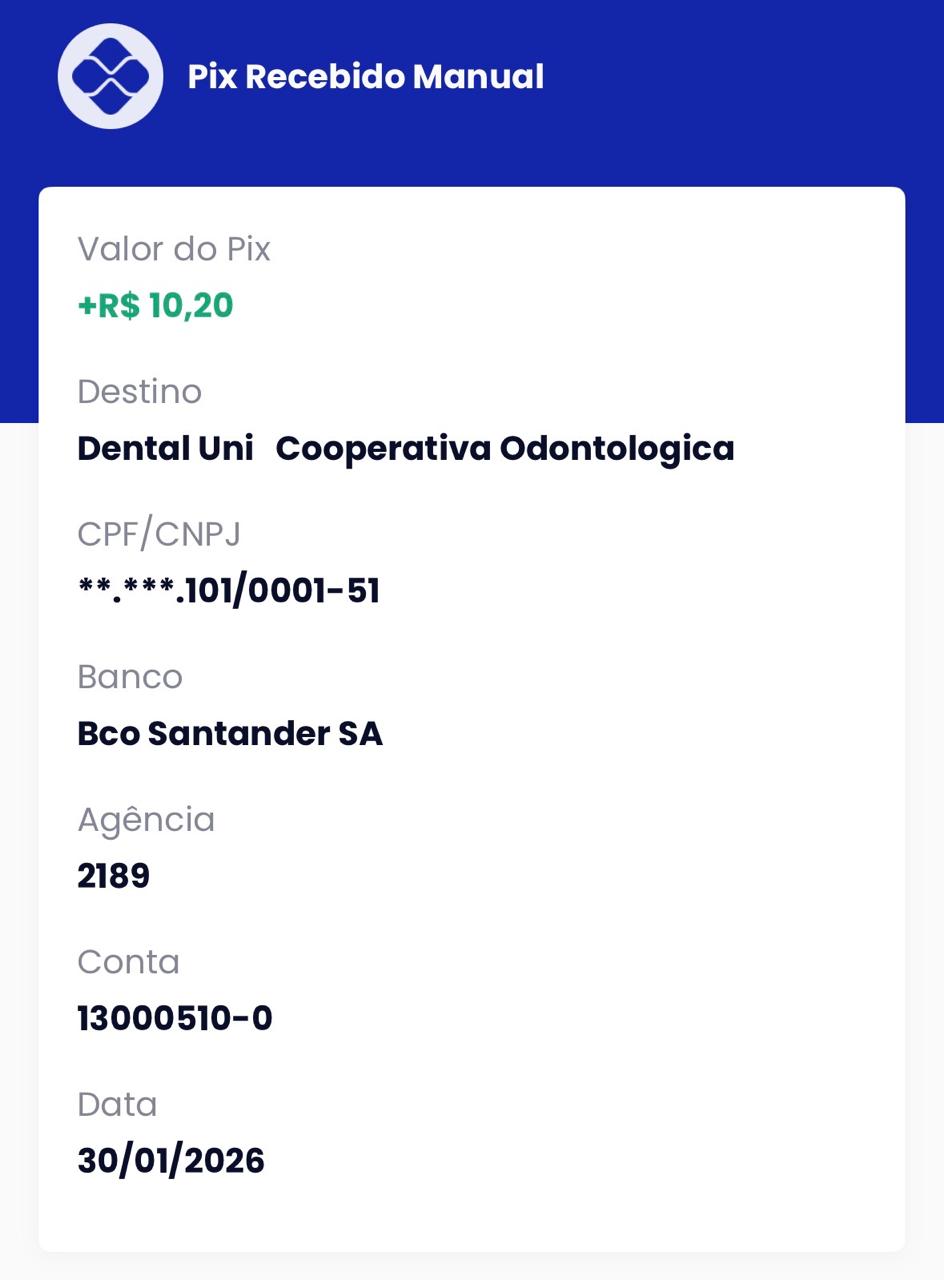Click the 'CPF/CNPJ' label
944x1280 pixels.
pos(159,534)
